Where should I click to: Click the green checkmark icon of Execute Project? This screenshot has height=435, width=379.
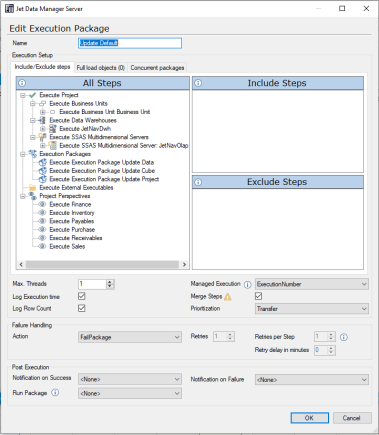[32, 95]
